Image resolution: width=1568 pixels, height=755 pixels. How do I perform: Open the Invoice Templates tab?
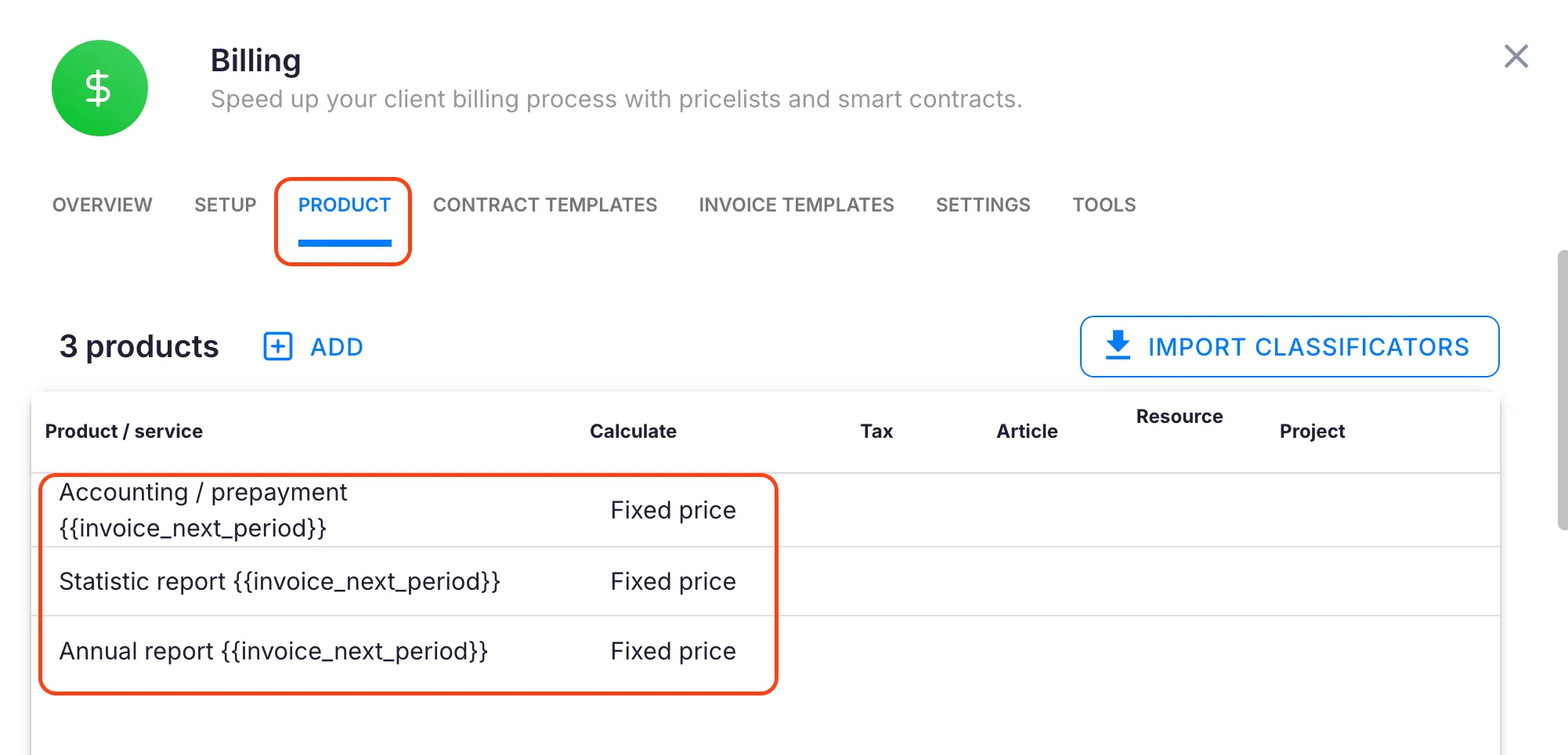[796, 204]
